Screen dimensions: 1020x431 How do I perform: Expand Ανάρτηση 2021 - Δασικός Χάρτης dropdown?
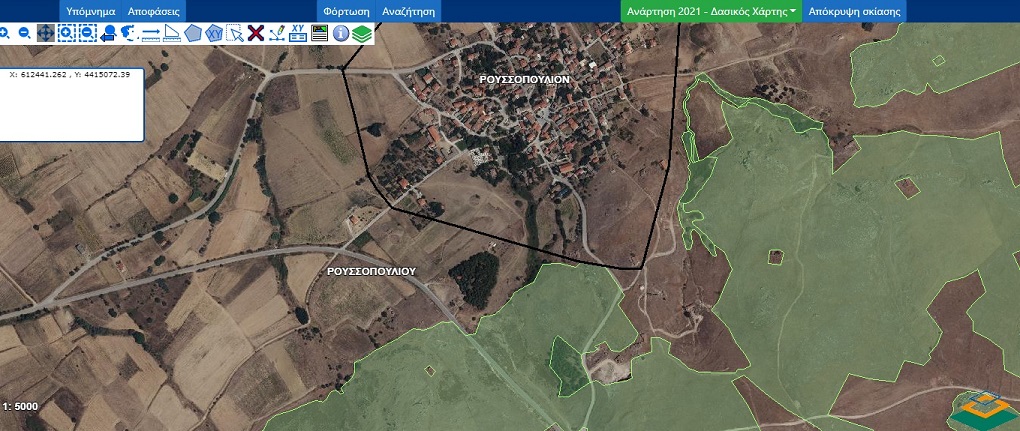coord(711,12)
